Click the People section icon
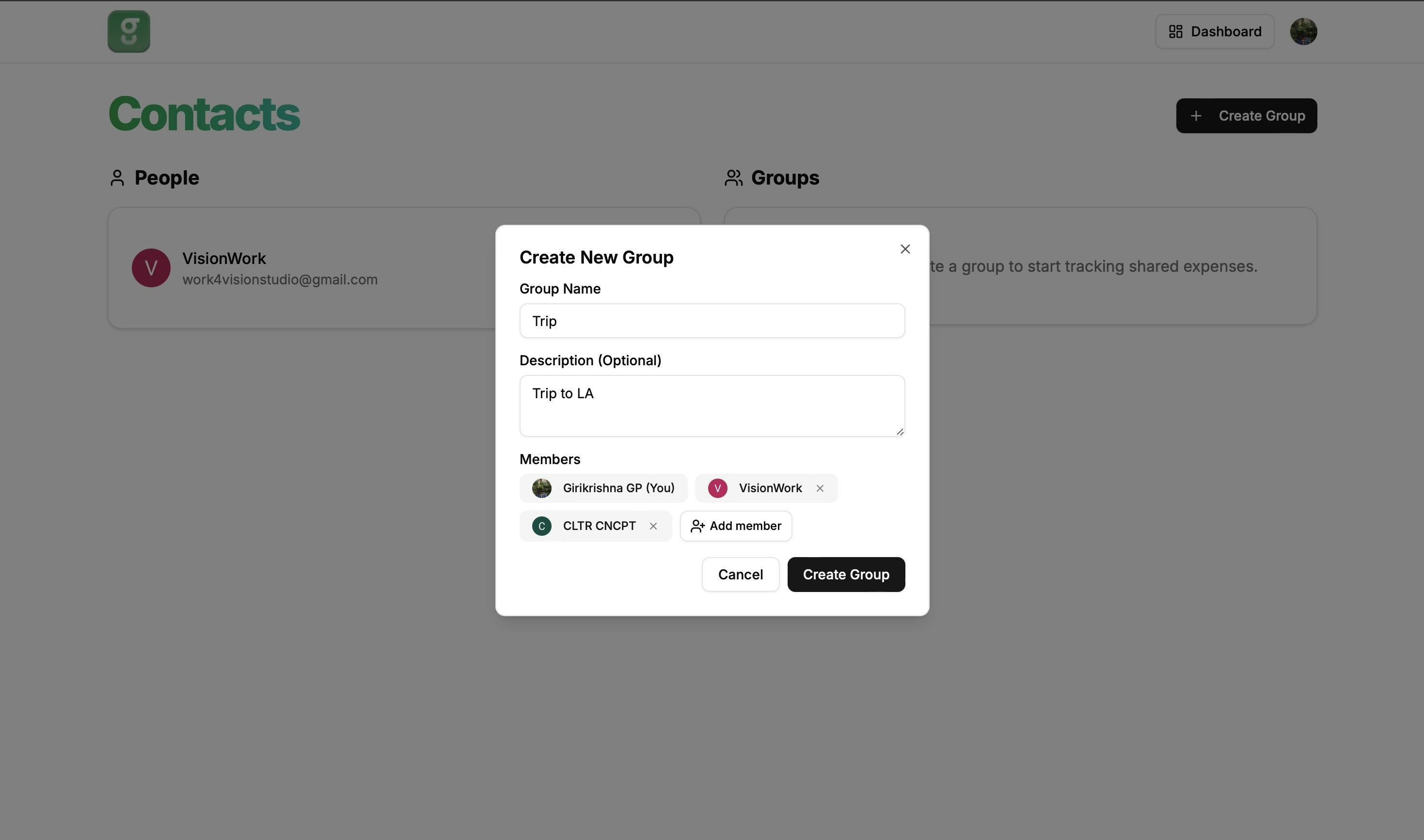The height and width of the screenshot is (840, 1424). (x=117, y=178)
